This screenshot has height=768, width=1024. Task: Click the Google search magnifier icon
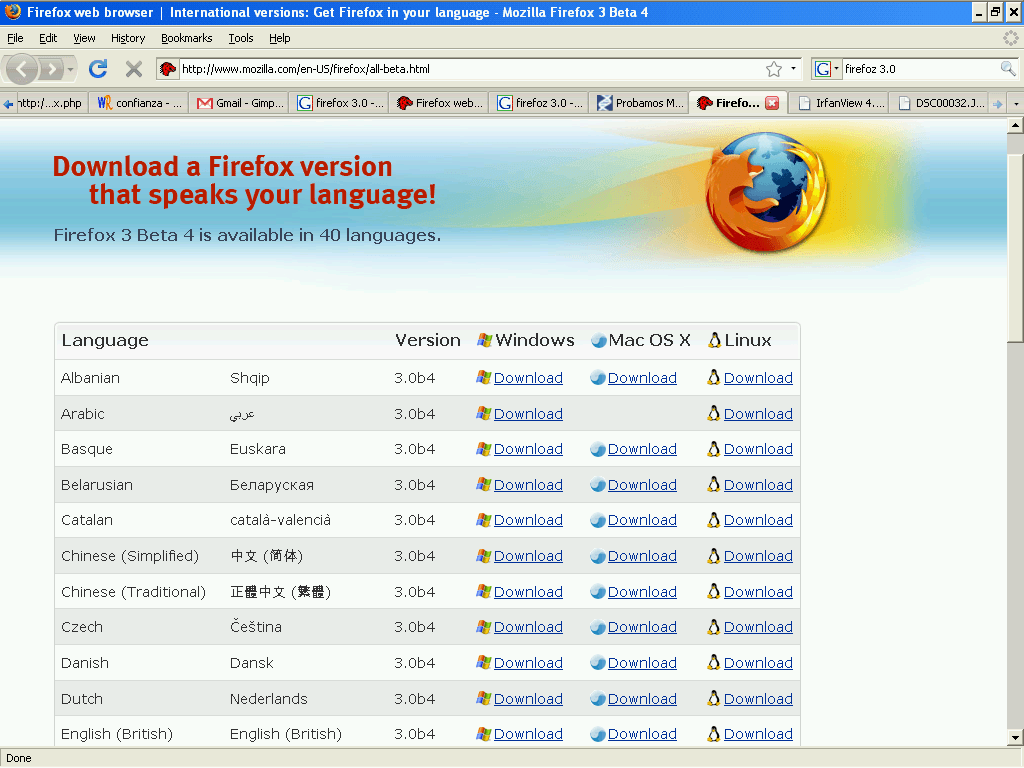pyautogui.click(x=1006, y=69)
